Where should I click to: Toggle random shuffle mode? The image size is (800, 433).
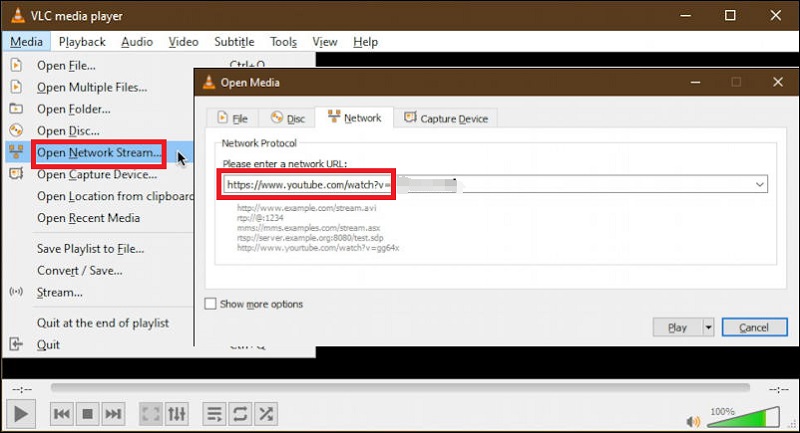(x=266, y=413)
